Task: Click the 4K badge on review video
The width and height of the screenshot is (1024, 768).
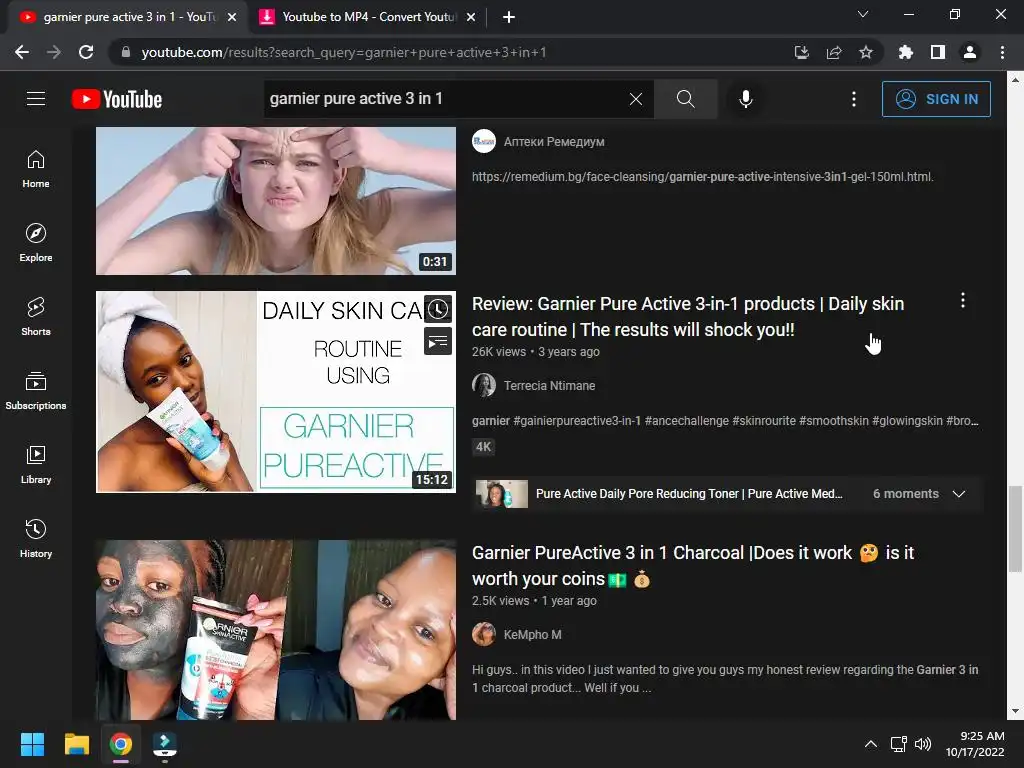Action: pos(483,447)
